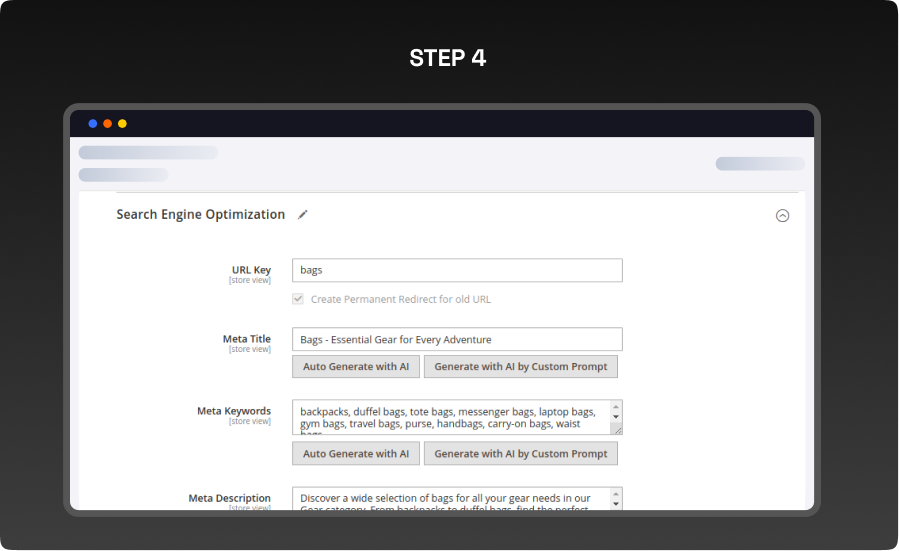Collapse the Search Engine Optimization section chevron
899x551 pixels.
782,215
